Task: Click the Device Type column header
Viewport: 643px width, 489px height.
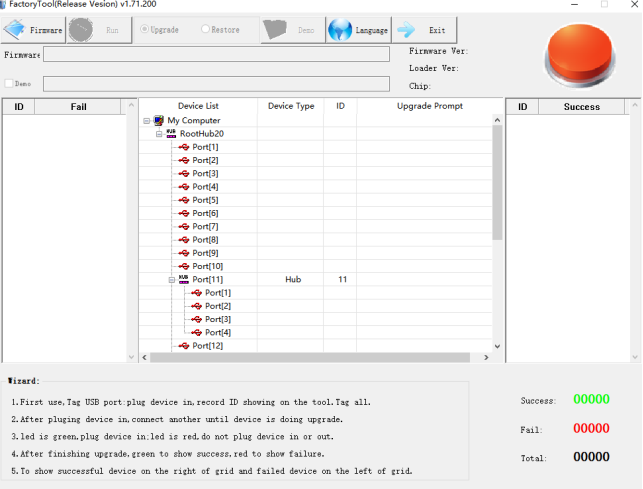Action: tap(291, 106)
